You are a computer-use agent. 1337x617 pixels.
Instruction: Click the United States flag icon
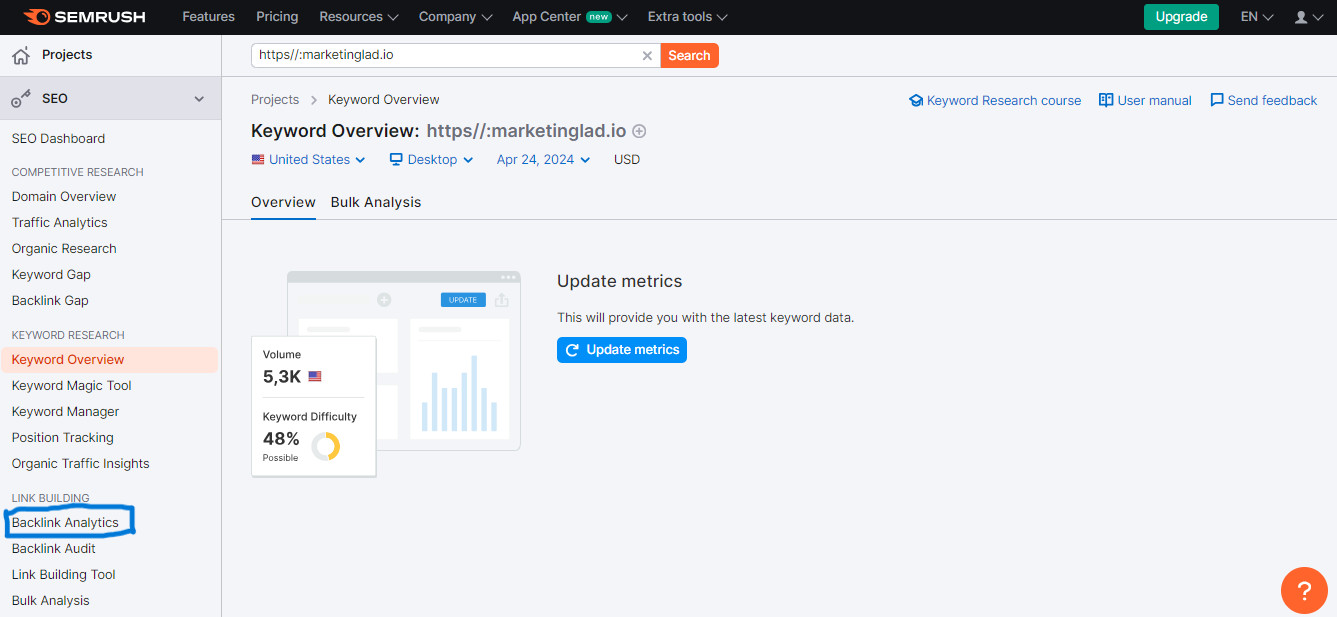[x=258, y=160]
